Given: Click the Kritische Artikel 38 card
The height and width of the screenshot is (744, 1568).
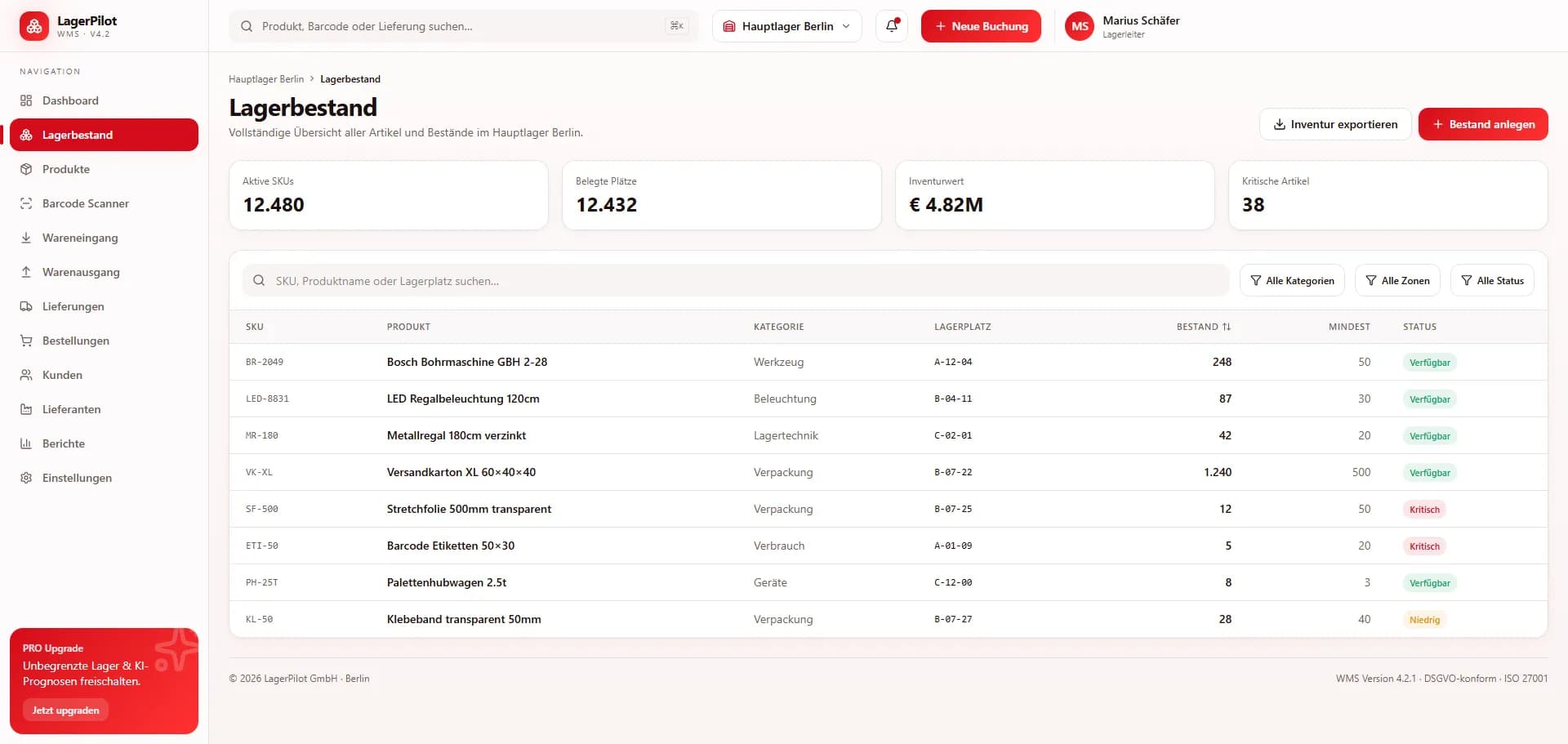Looking at the screenshot, I should 1388,195.
